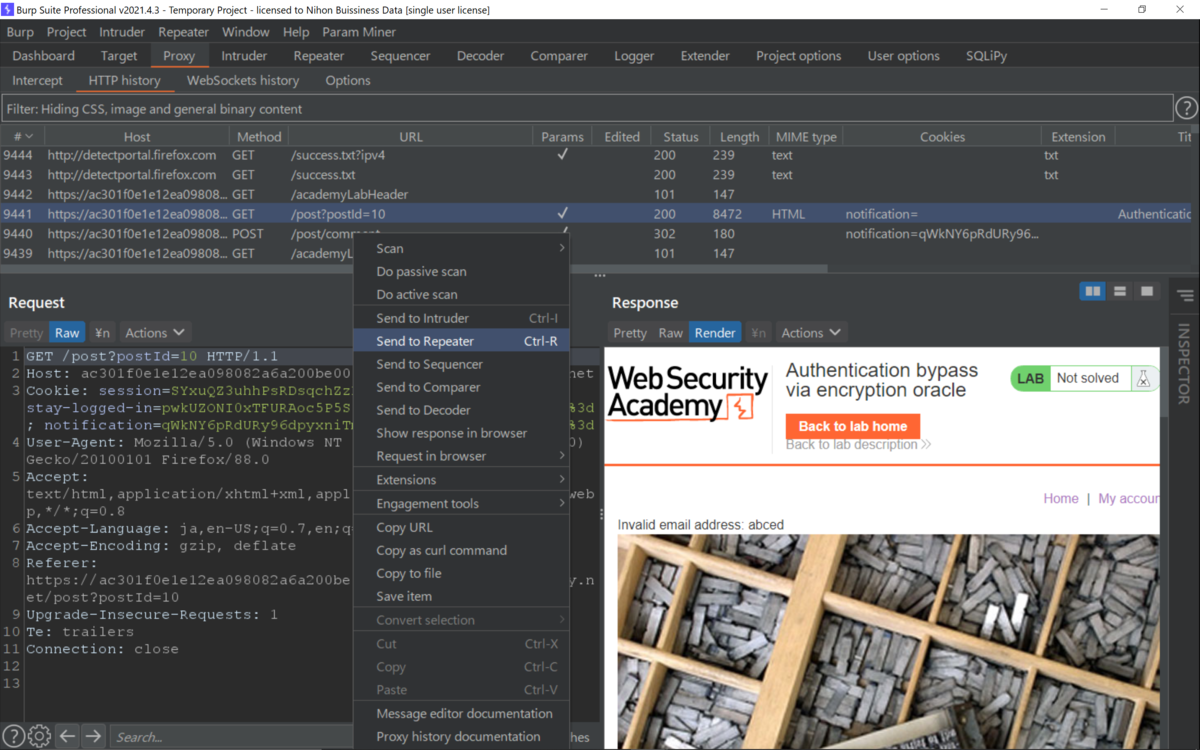The image size is (1200, 750).
Task: Switch request view to Pretty
Action: 26,333
